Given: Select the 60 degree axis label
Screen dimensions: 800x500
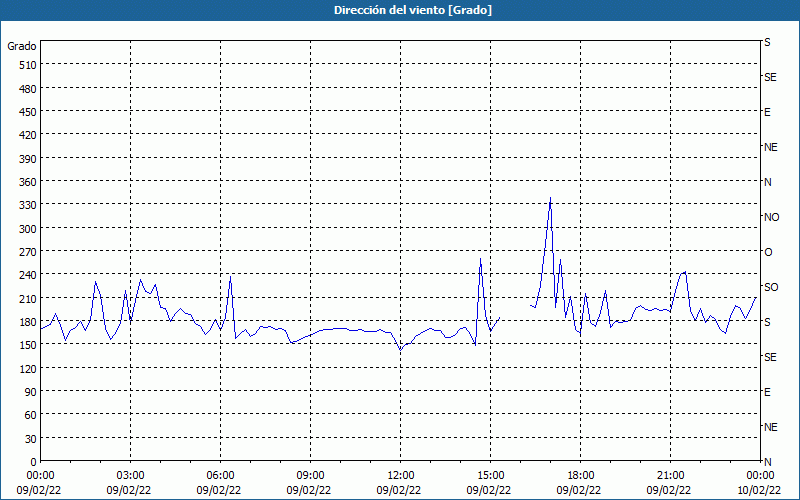Looking at the screenshot, I should tap(31, 415).
